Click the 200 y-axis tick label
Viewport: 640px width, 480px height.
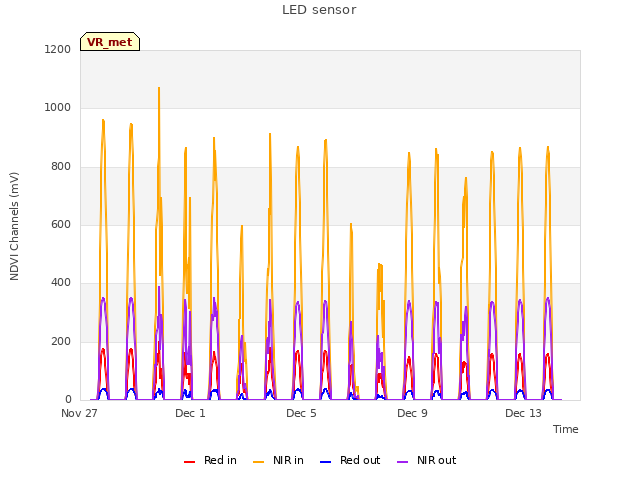[x=61, y=341]
